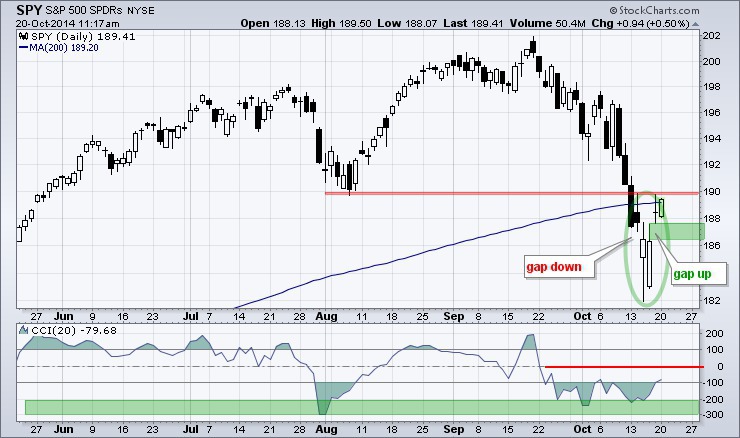This screenshot has width=740, height=438.
Task: Click the 0 level on CCI axis
Action: tap(720, 367)
